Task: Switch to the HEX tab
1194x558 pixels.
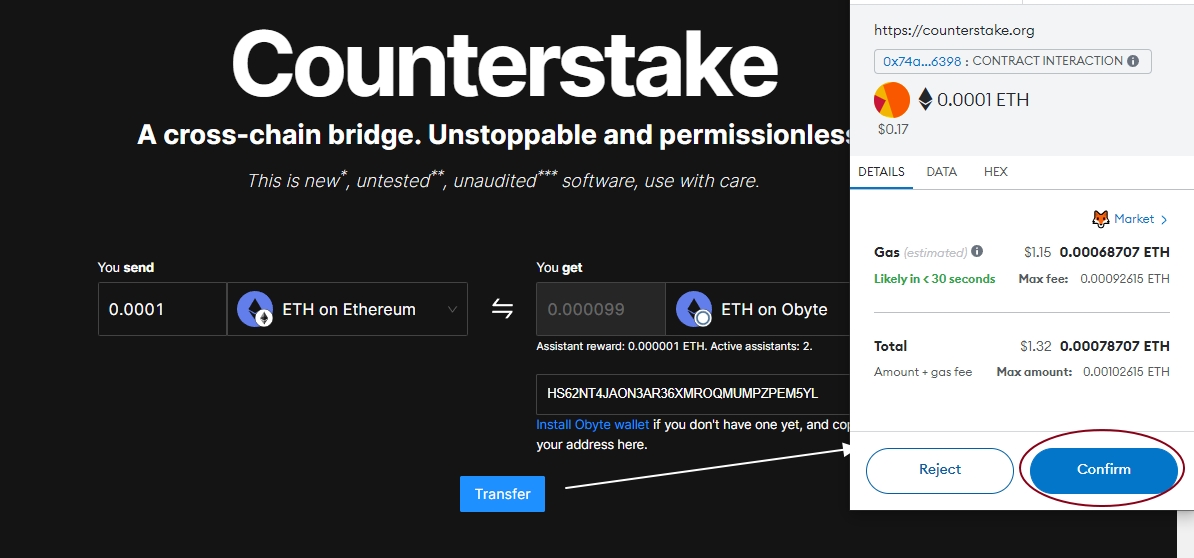Action: [x=995, y=172]
